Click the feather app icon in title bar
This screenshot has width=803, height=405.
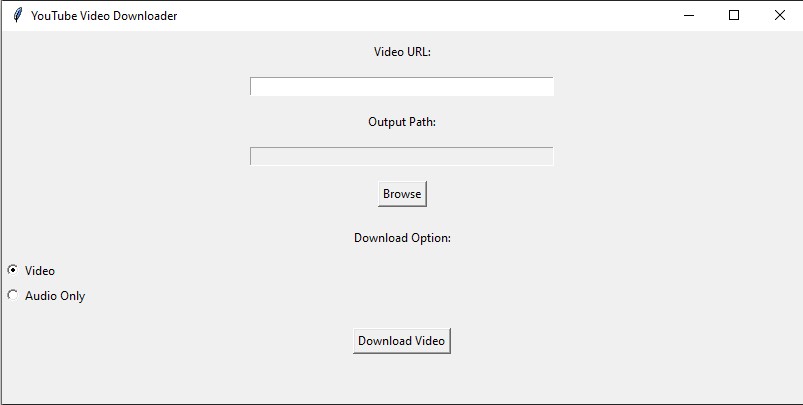click(17, 15)
